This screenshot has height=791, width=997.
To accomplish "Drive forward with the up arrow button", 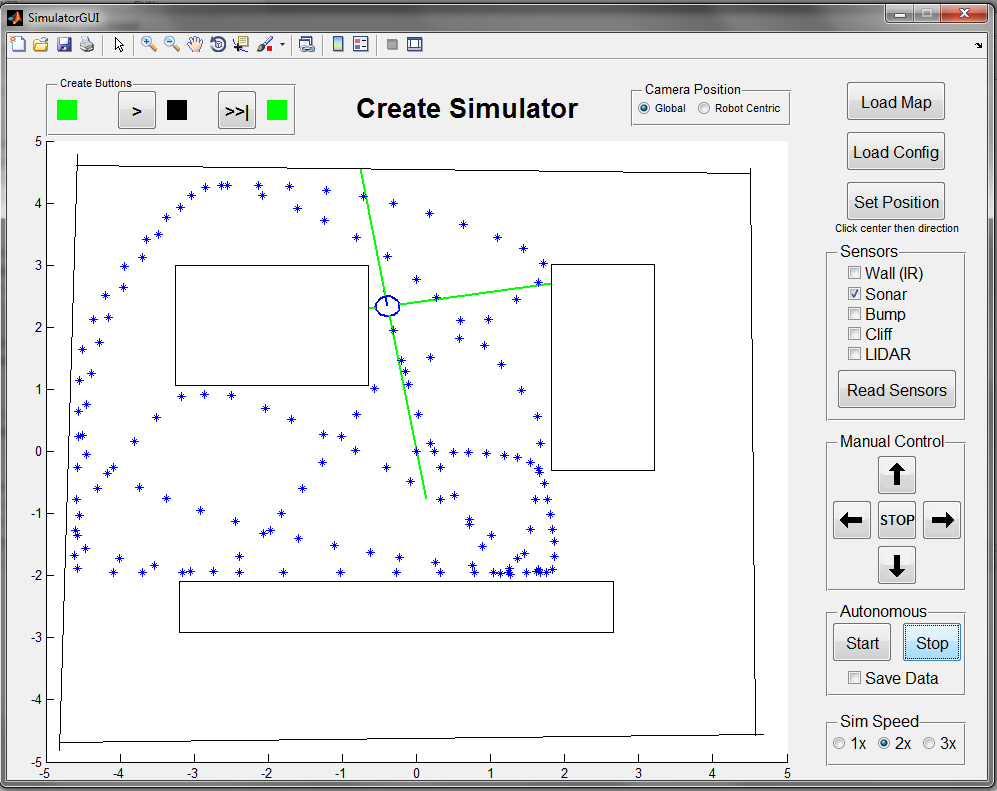I will pyautogui.click(x=897, y=474).
